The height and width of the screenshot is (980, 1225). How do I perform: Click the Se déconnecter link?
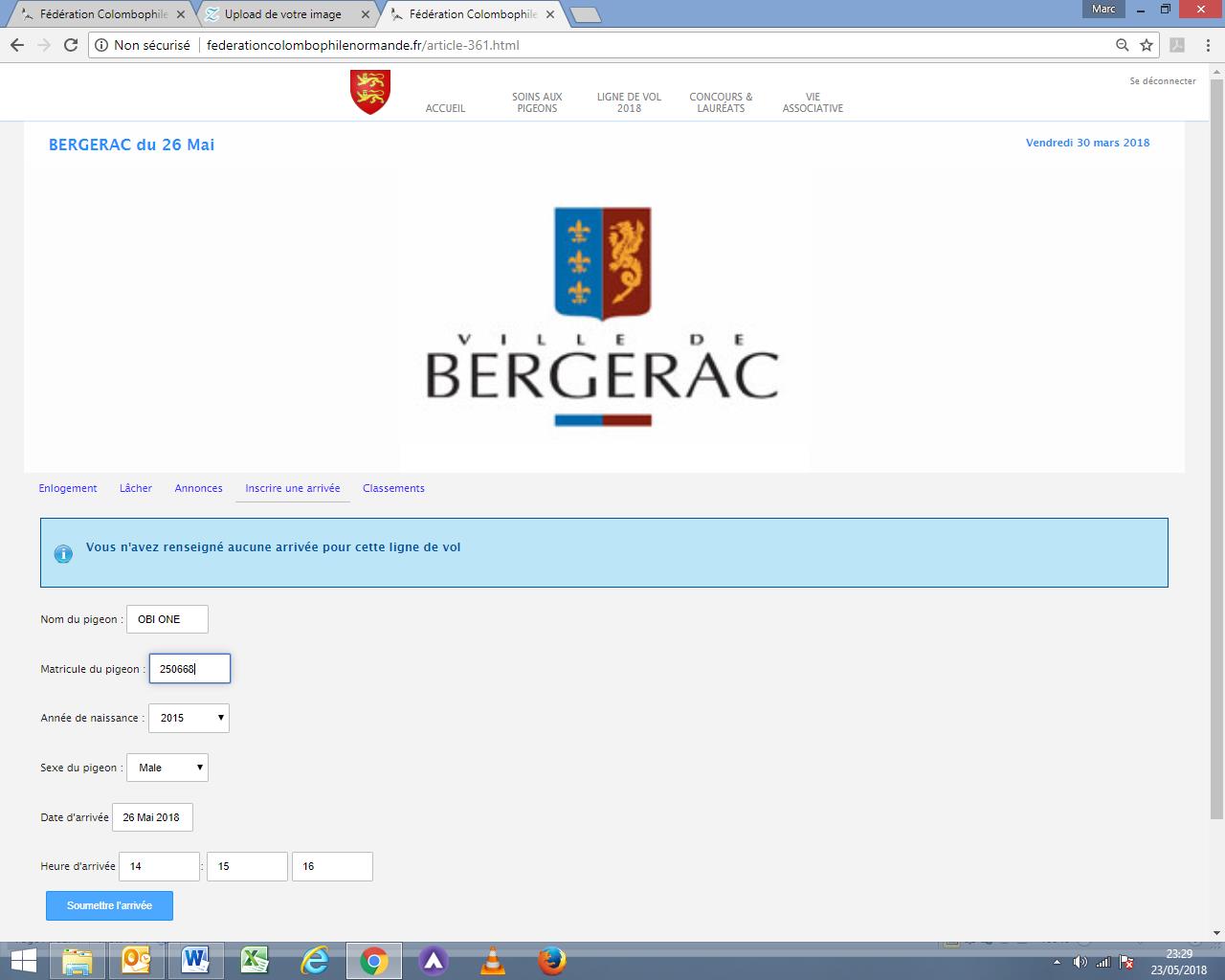tap(1163, 81)
